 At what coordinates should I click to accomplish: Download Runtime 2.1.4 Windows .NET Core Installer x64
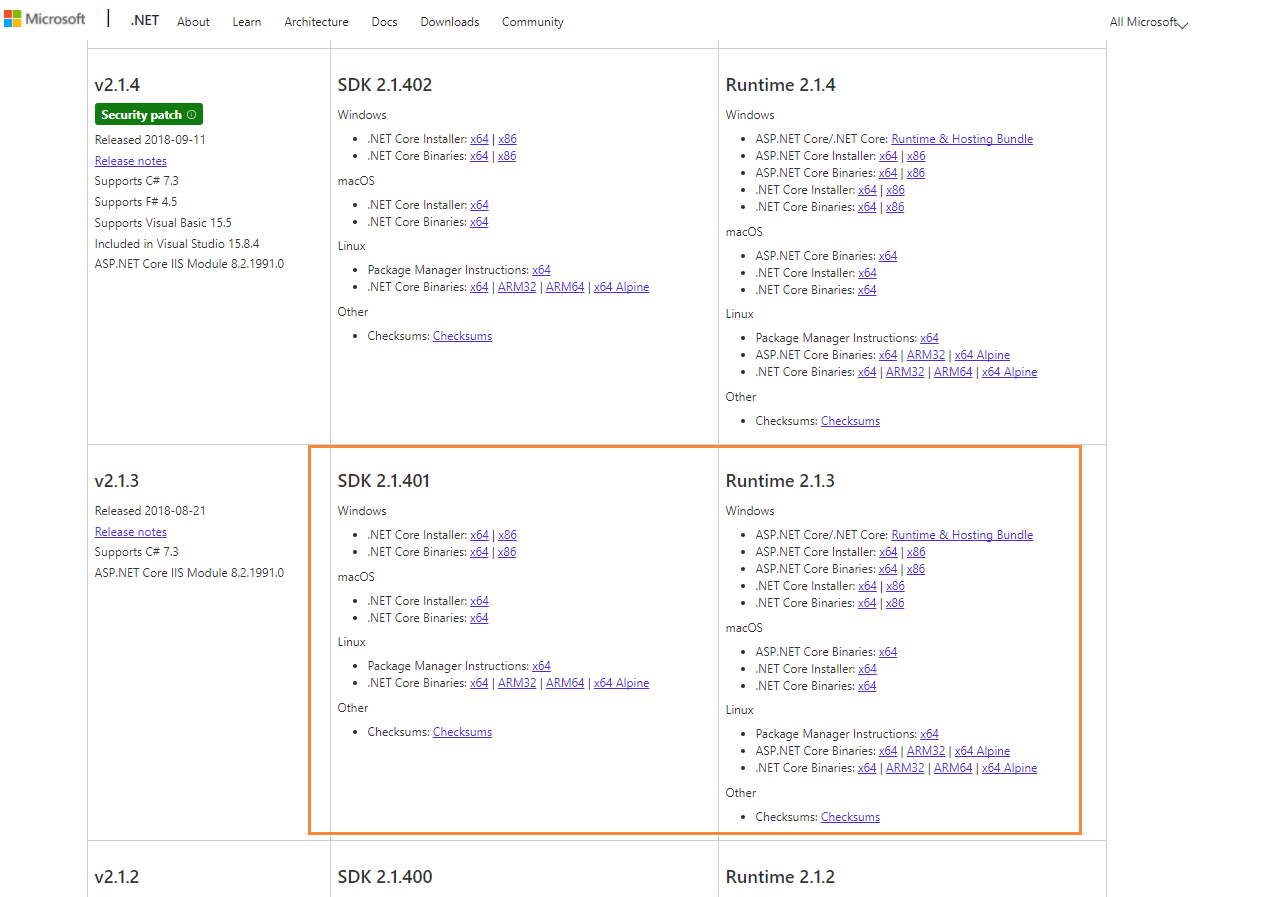(867, 190)
